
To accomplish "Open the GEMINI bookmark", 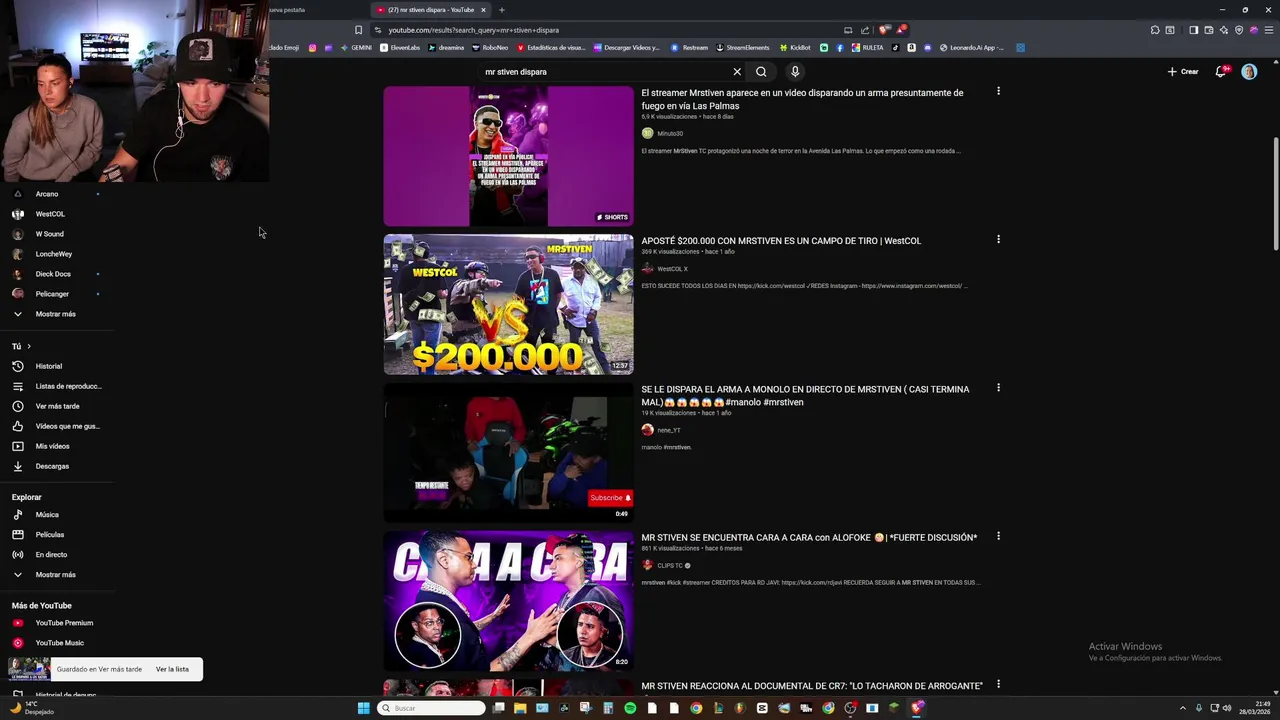I will pyautogui.click(x=356, y=47).
